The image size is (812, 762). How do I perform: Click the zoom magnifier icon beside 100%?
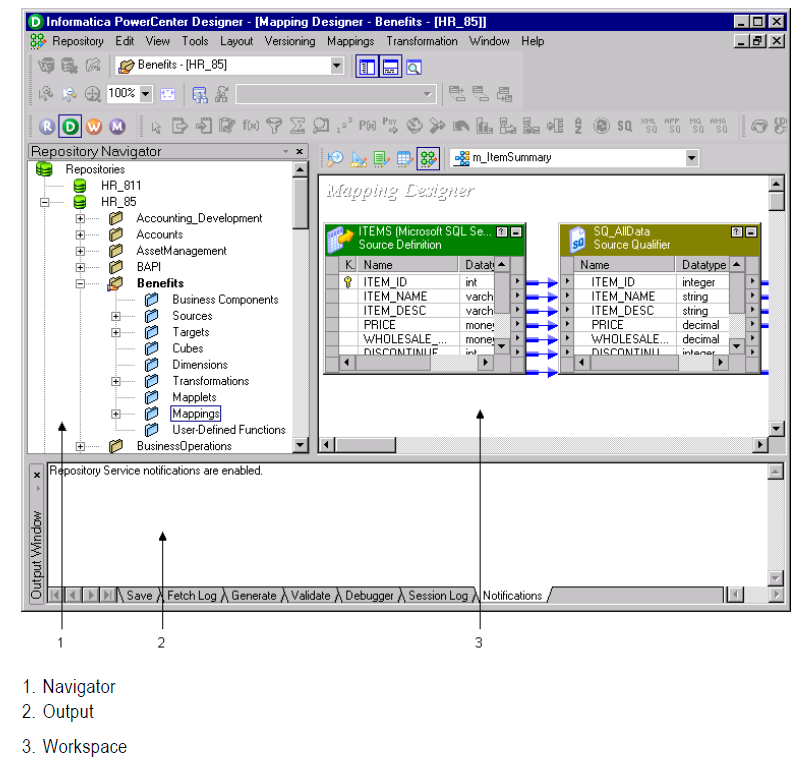[92, 94]
